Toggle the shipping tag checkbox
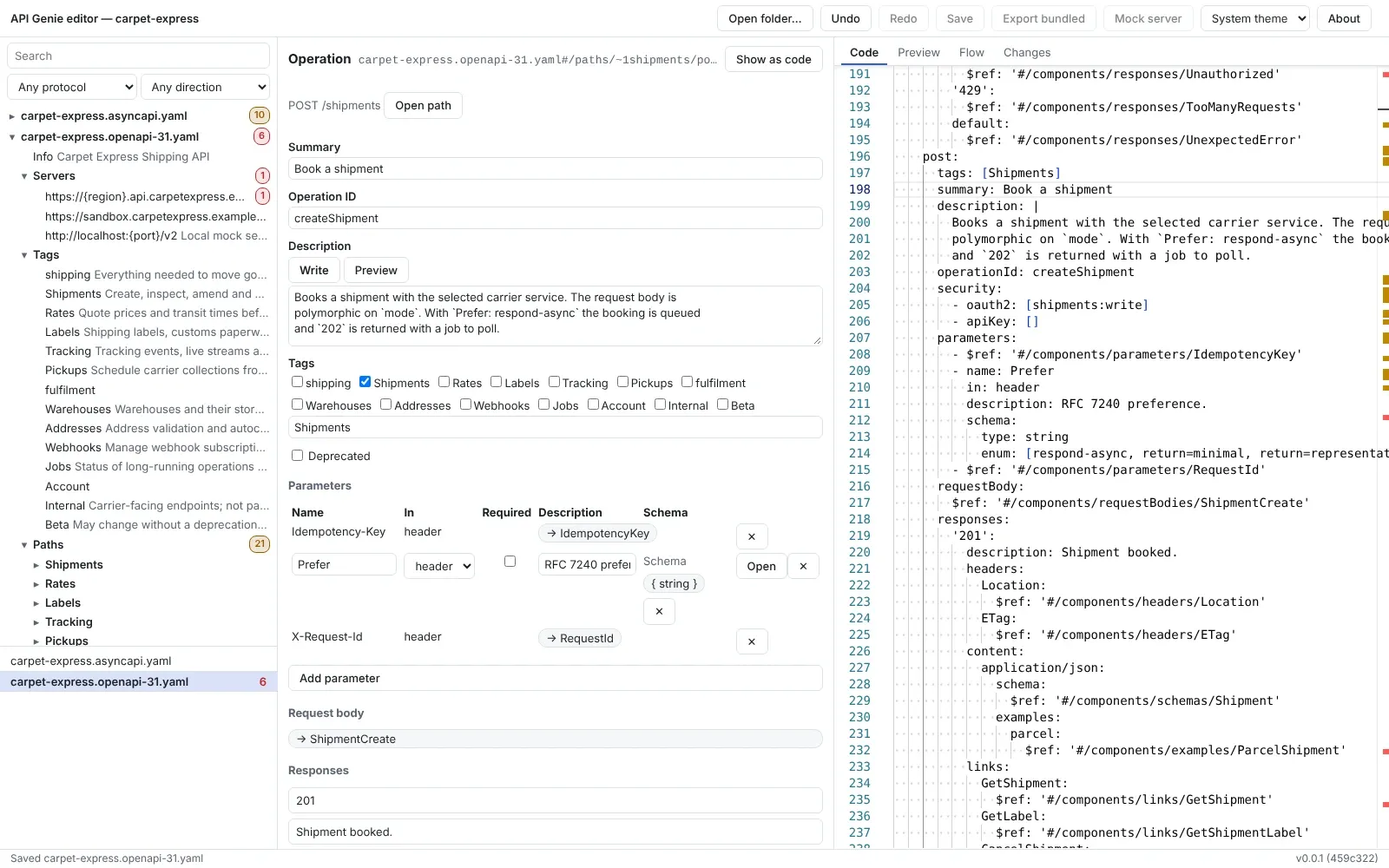Viewport: 1389px width, 868px height. [x=297, y=381]
